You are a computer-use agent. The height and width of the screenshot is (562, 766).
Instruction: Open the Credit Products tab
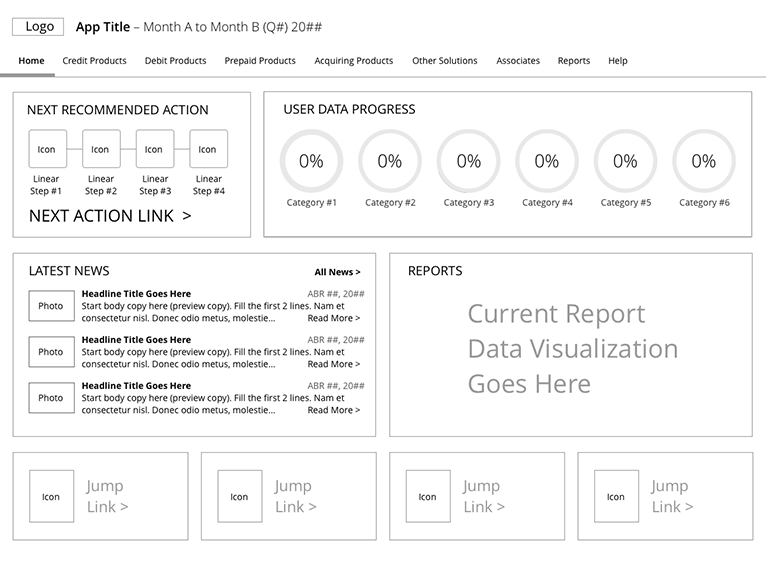click(x=94, y=61)
